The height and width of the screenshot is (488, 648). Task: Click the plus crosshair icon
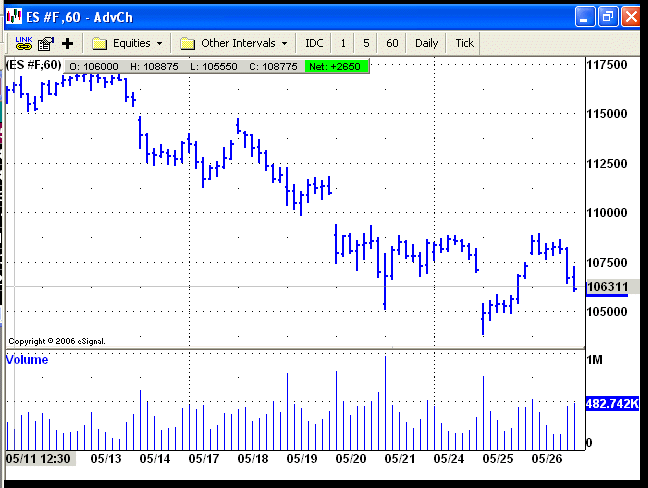click(x=67, y=43)
